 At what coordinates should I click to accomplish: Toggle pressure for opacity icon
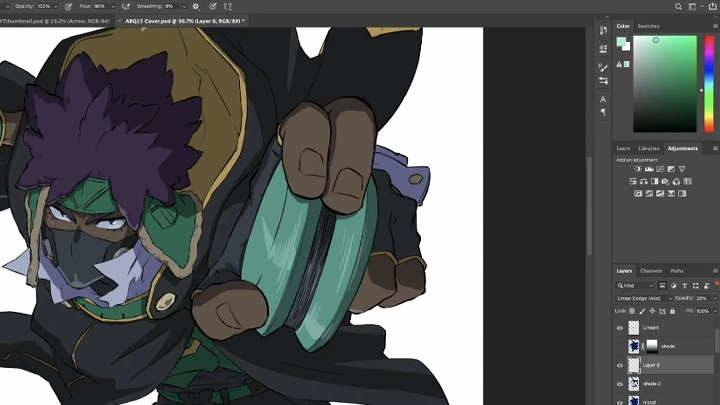68,6
